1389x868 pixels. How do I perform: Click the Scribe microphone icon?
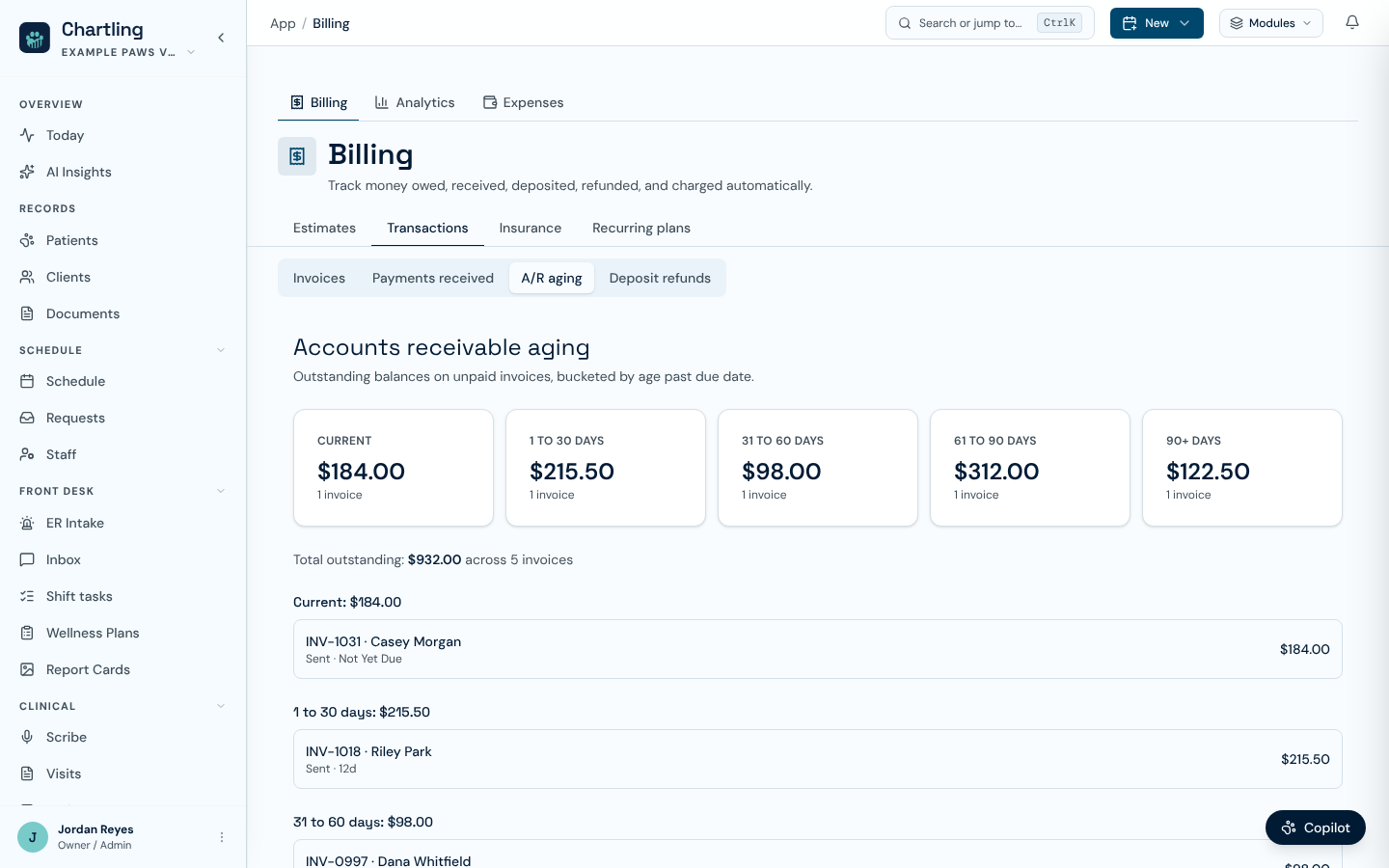coord(27,737)
